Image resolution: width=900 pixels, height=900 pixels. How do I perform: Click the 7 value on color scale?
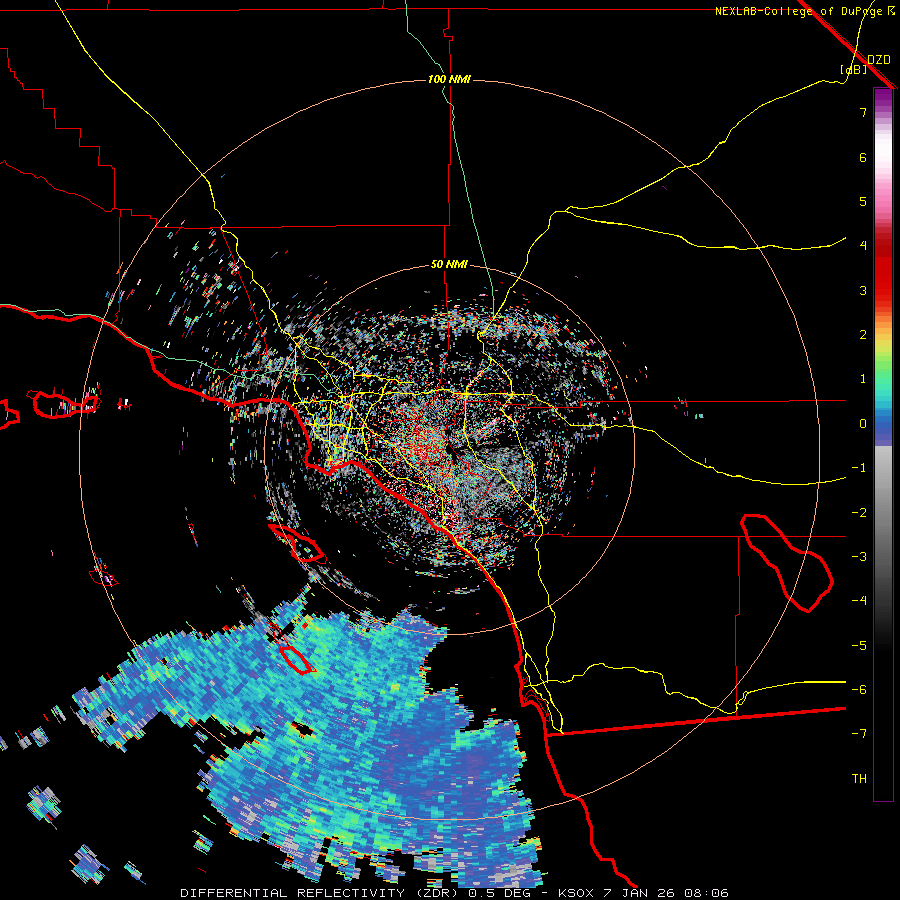[863, 112]
